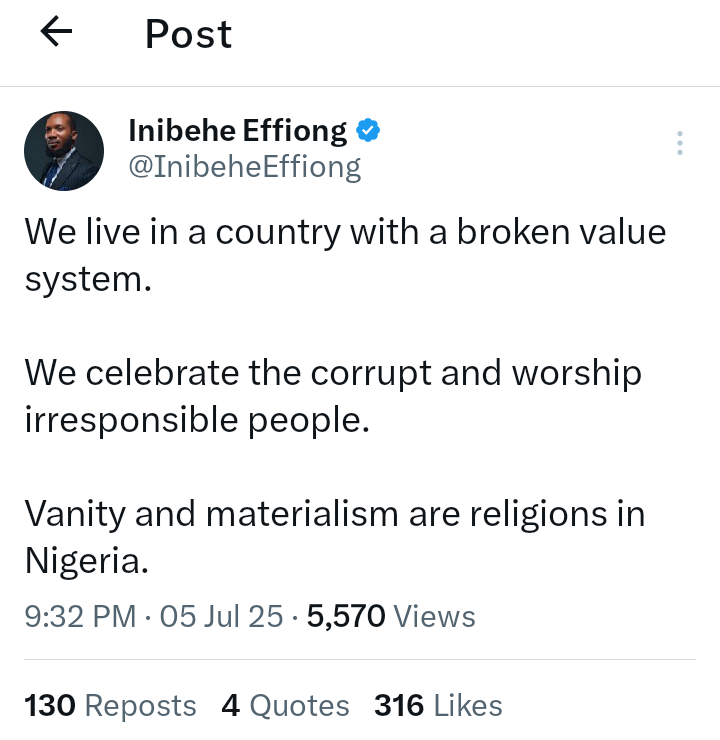Open the three-dot more options menu

pos(680,143)
